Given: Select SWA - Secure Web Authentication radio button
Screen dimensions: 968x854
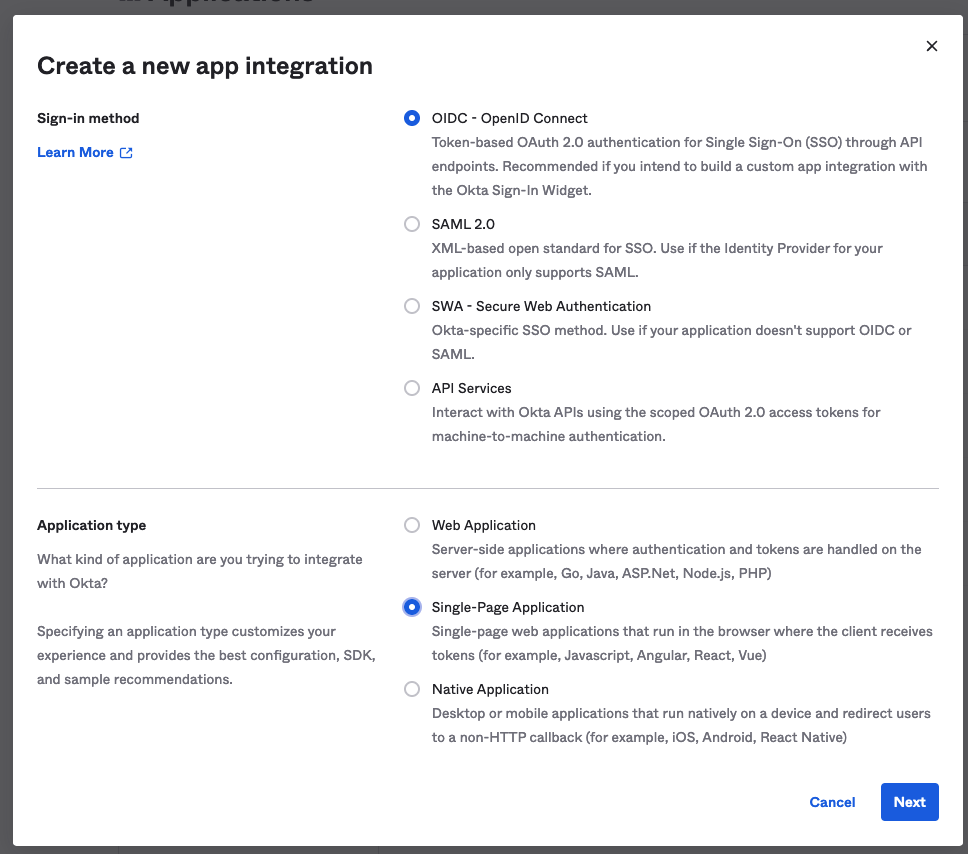Looking at the screenshot, I should (412, 306).
